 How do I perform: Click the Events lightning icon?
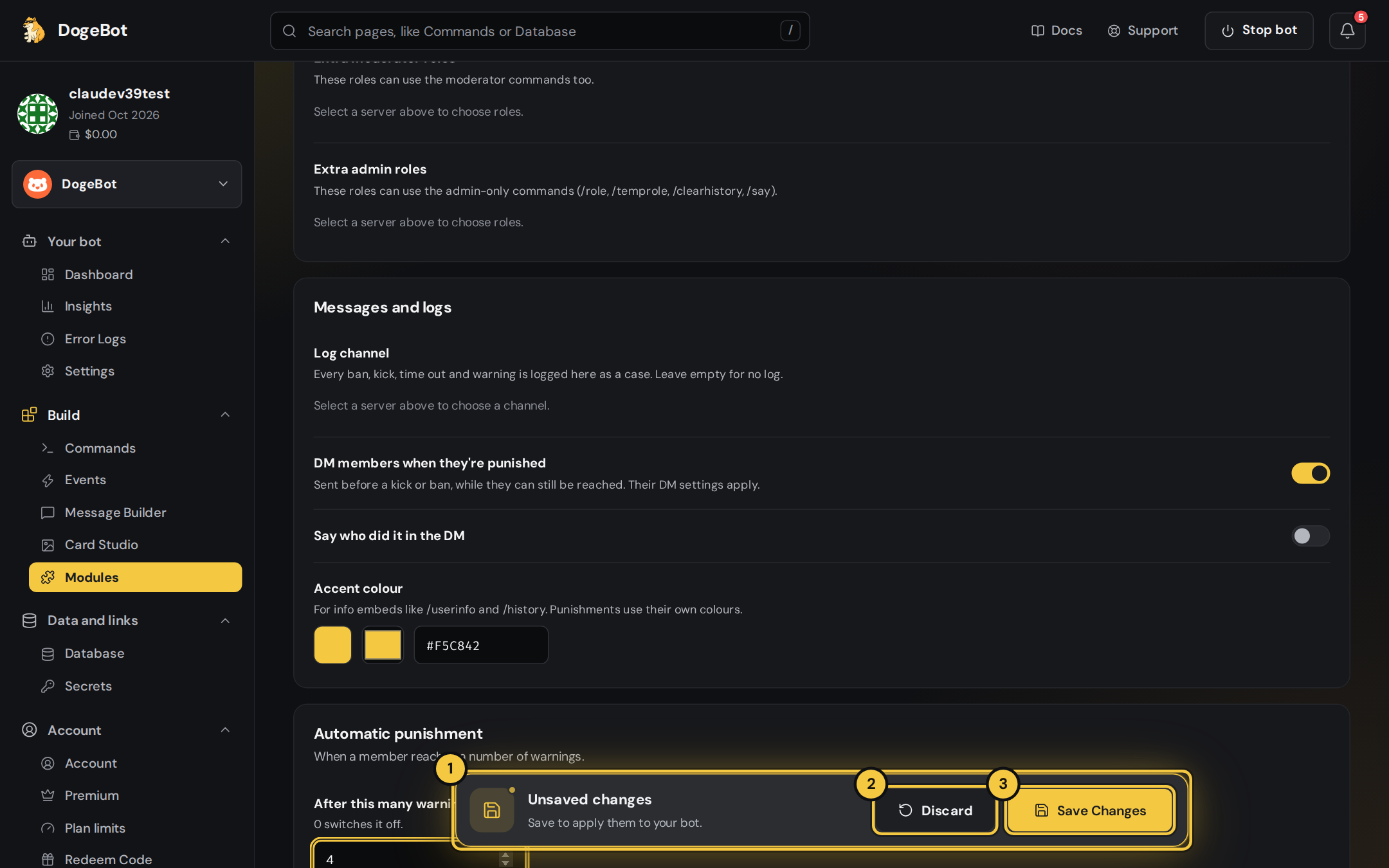click(x=48, y=480)
